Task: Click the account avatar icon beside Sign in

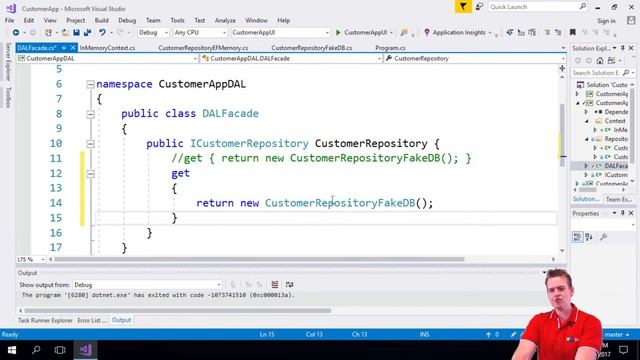Action: [x=631, y=20]
